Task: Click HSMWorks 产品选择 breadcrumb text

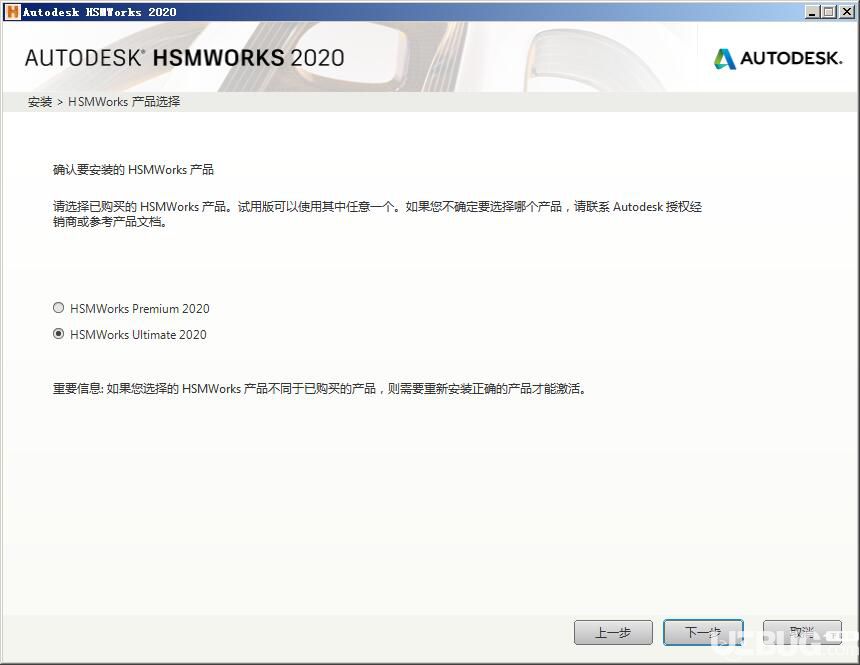Action: coord(124,102)
